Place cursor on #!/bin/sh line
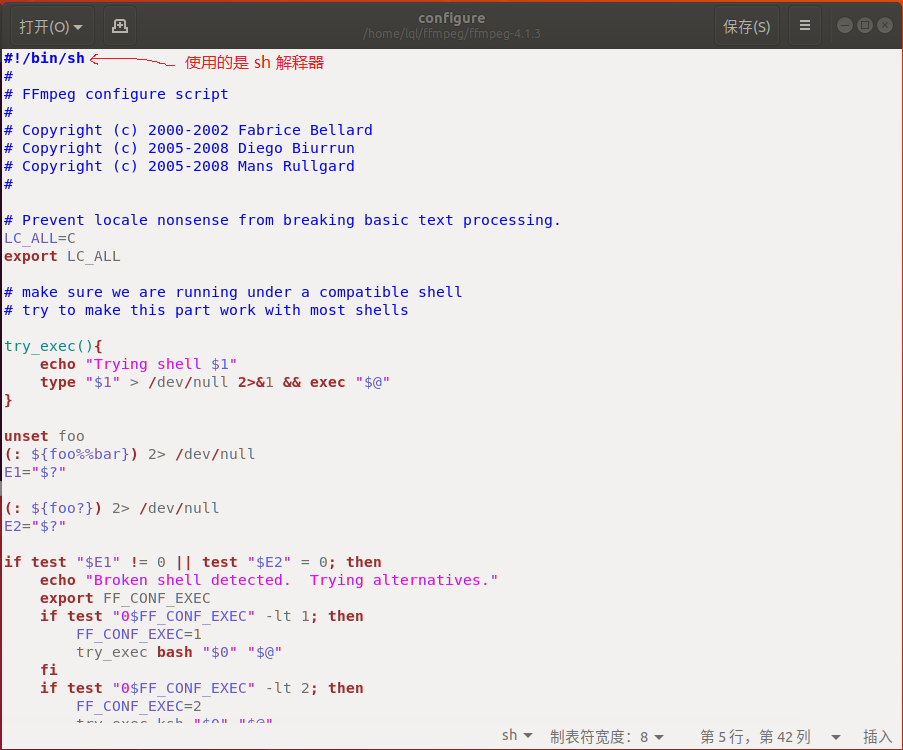Viewport: 903px width, 750px height. pyautogui.click(x=44, y=58)
